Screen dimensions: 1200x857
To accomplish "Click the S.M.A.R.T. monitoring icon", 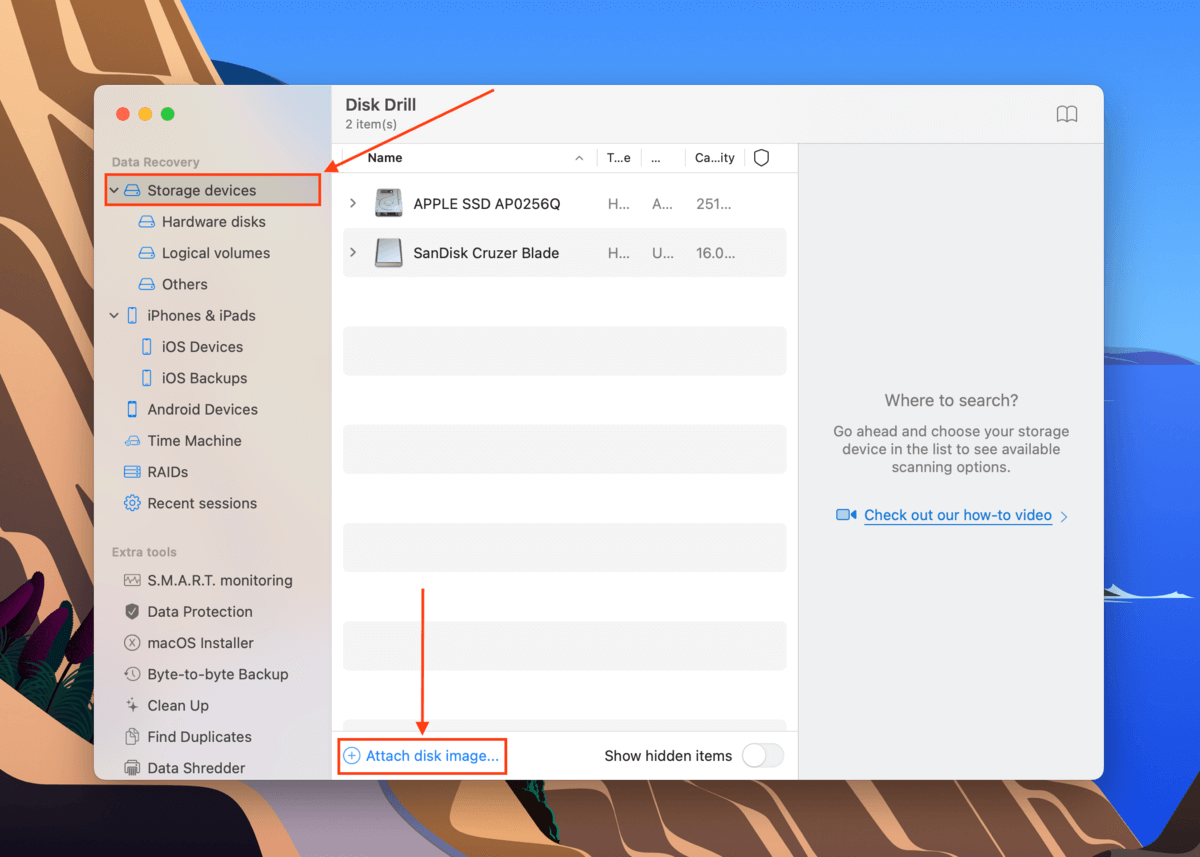I will click(132, 580).
